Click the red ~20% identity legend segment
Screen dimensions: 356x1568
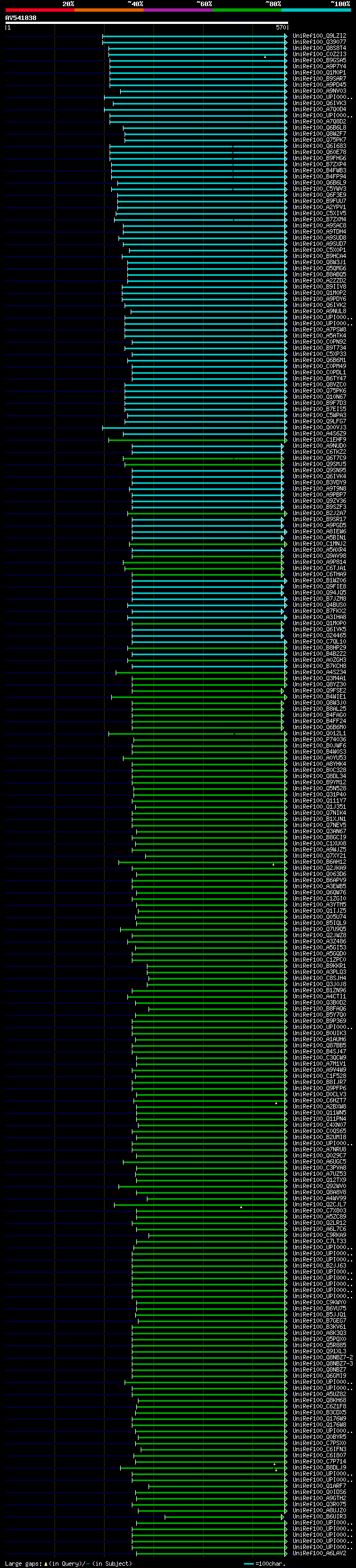point(39,10)
